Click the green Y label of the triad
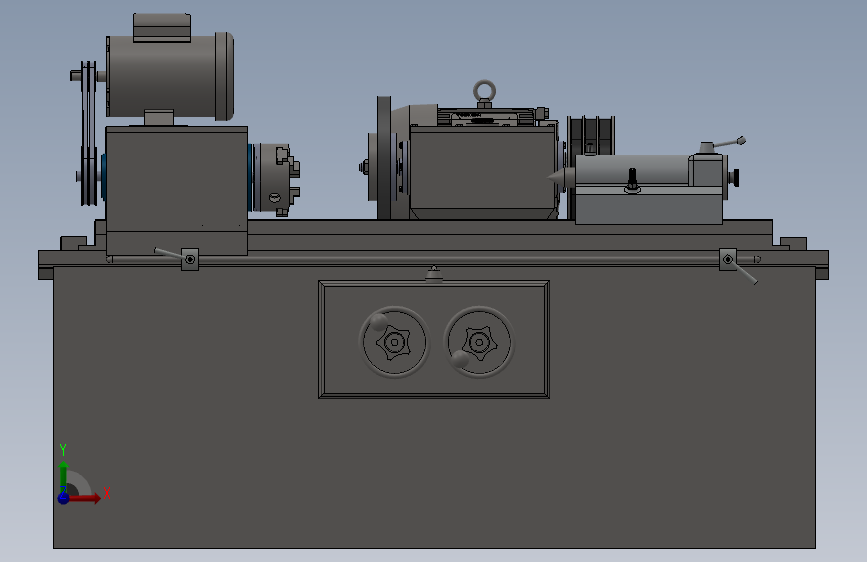 [63, 450]
